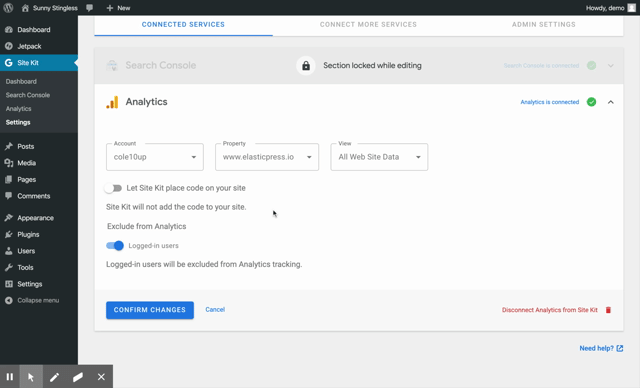Collapse the Analytics section chevron
This screenshot has width=640, height=388.
click(611, 102)
